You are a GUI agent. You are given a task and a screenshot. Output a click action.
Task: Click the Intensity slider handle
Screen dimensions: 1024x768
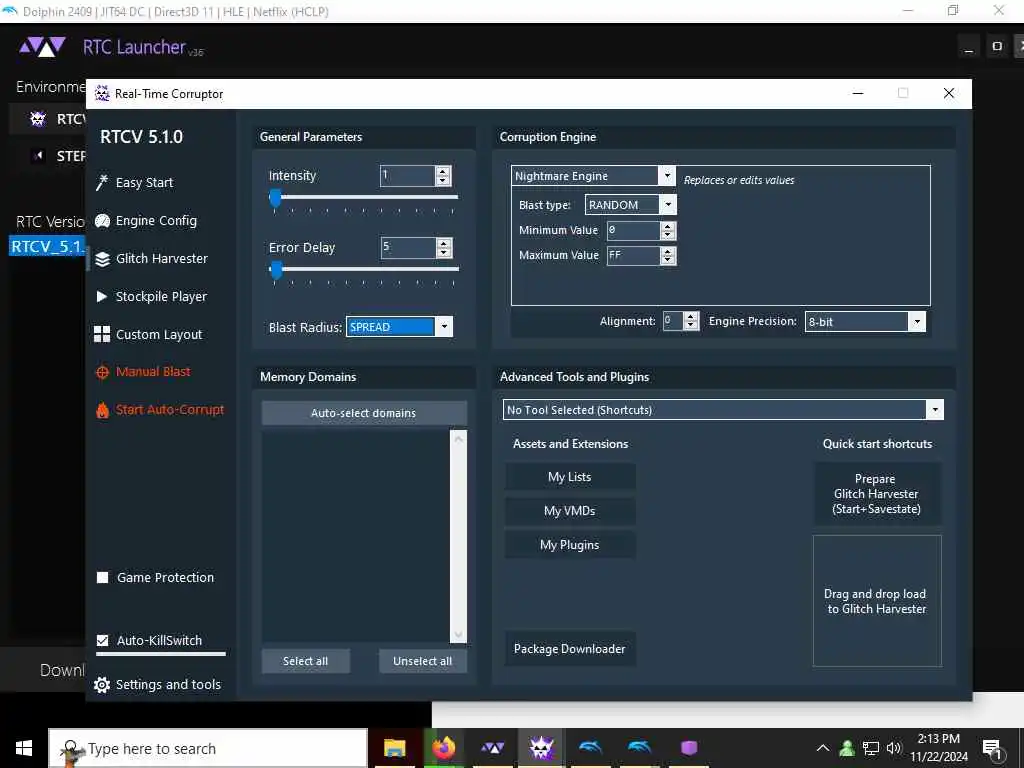click(276, 198)
